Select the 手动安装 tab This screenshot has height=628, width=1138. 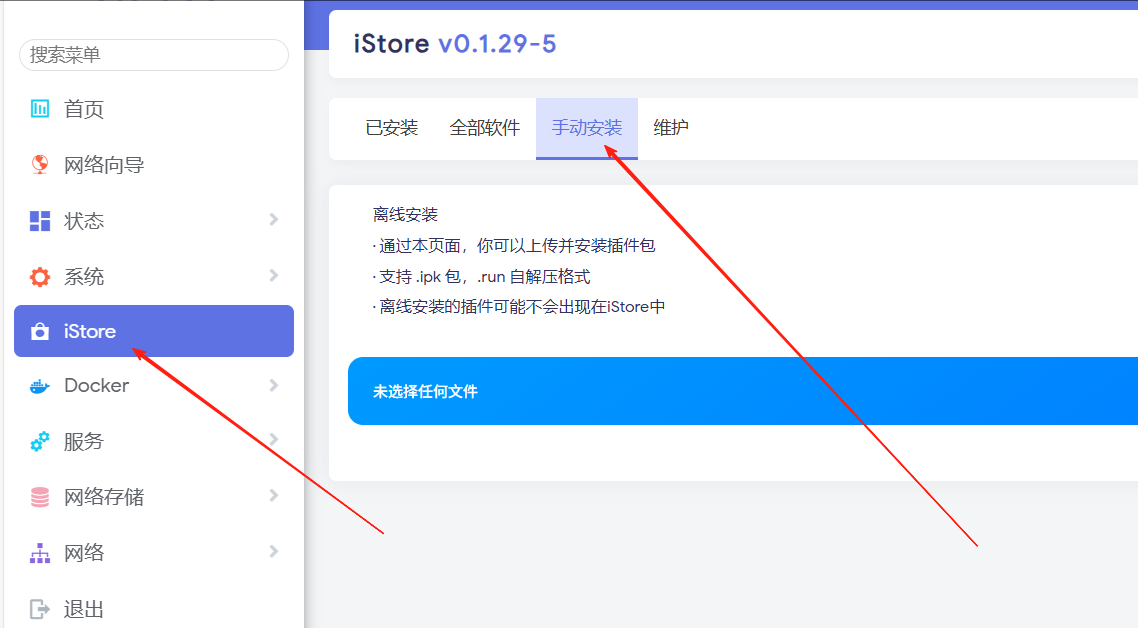pos(587,129)
